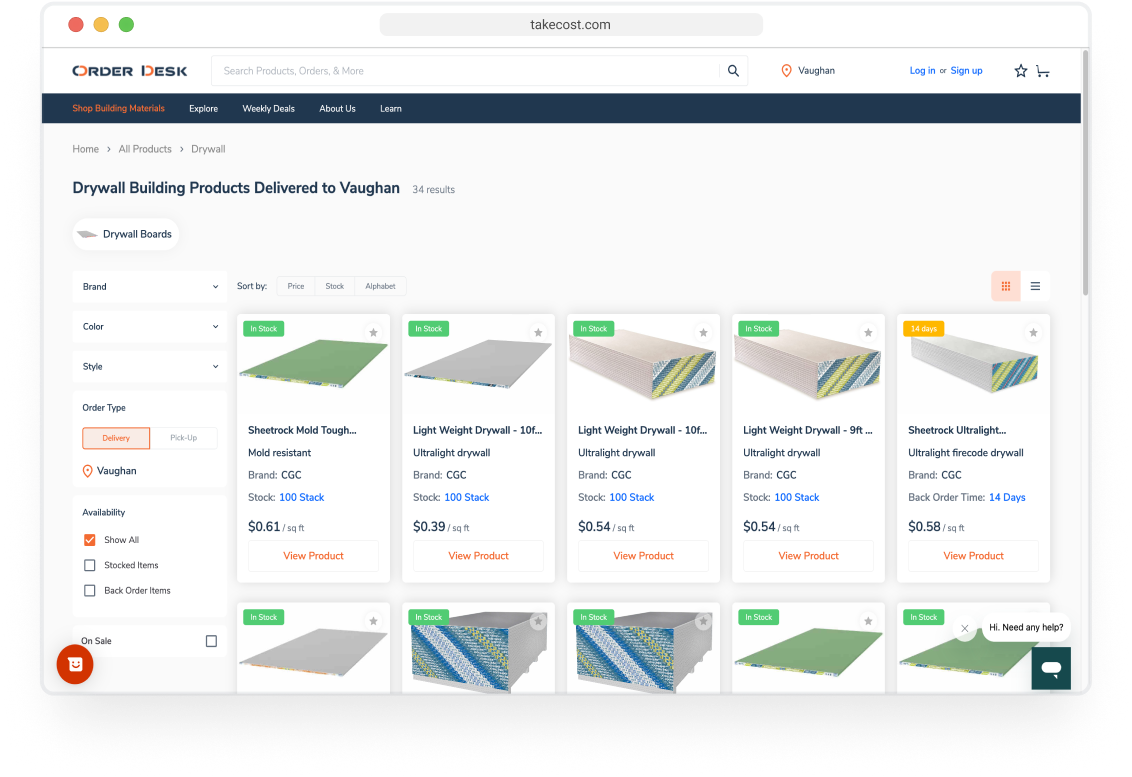The image size is (1132, 777).
Task: Click the search magnifier icon
Action: pos(733,71)
